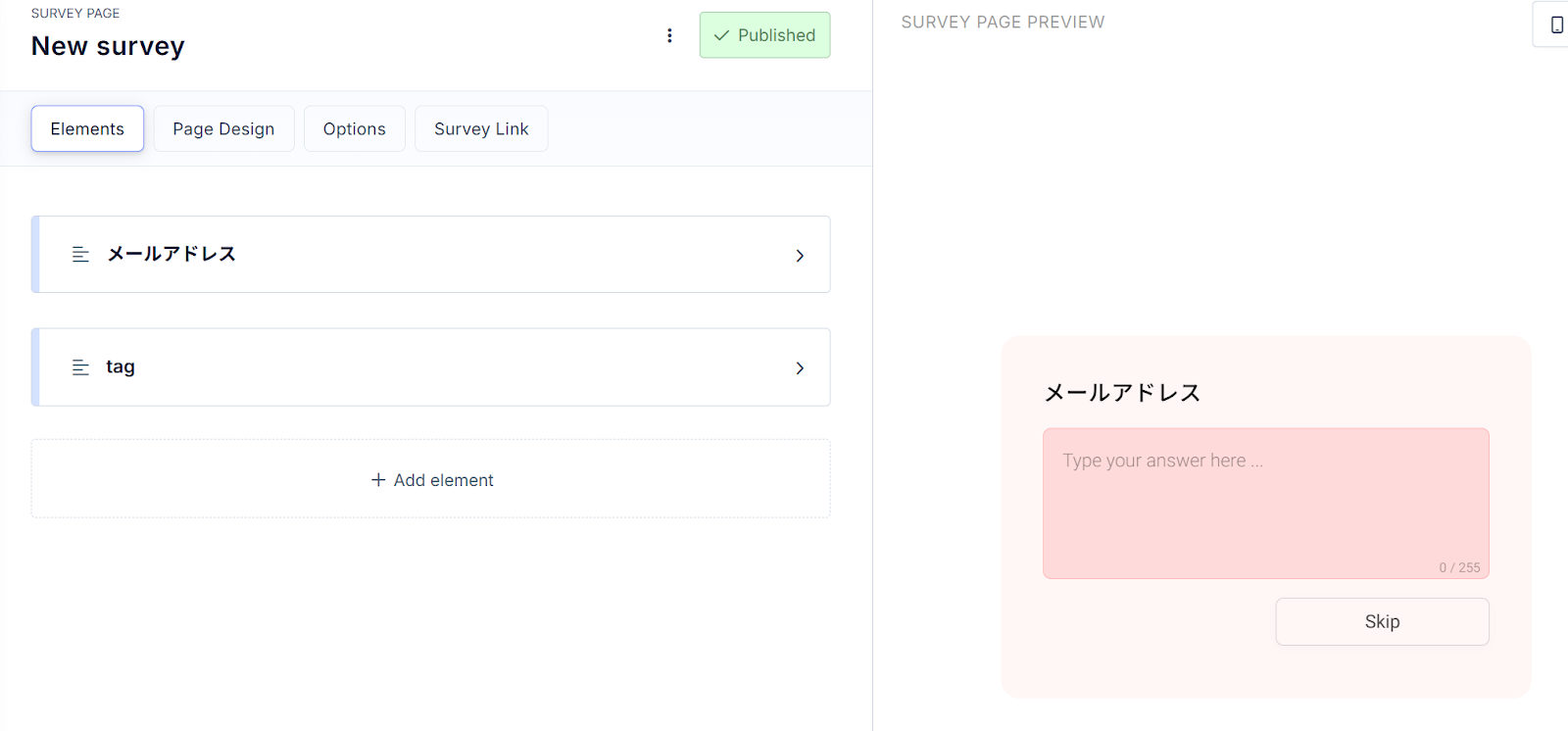Click the New survey title
Image resolution: width=1568 pixels, height=731 pixels.
[108, 46]
